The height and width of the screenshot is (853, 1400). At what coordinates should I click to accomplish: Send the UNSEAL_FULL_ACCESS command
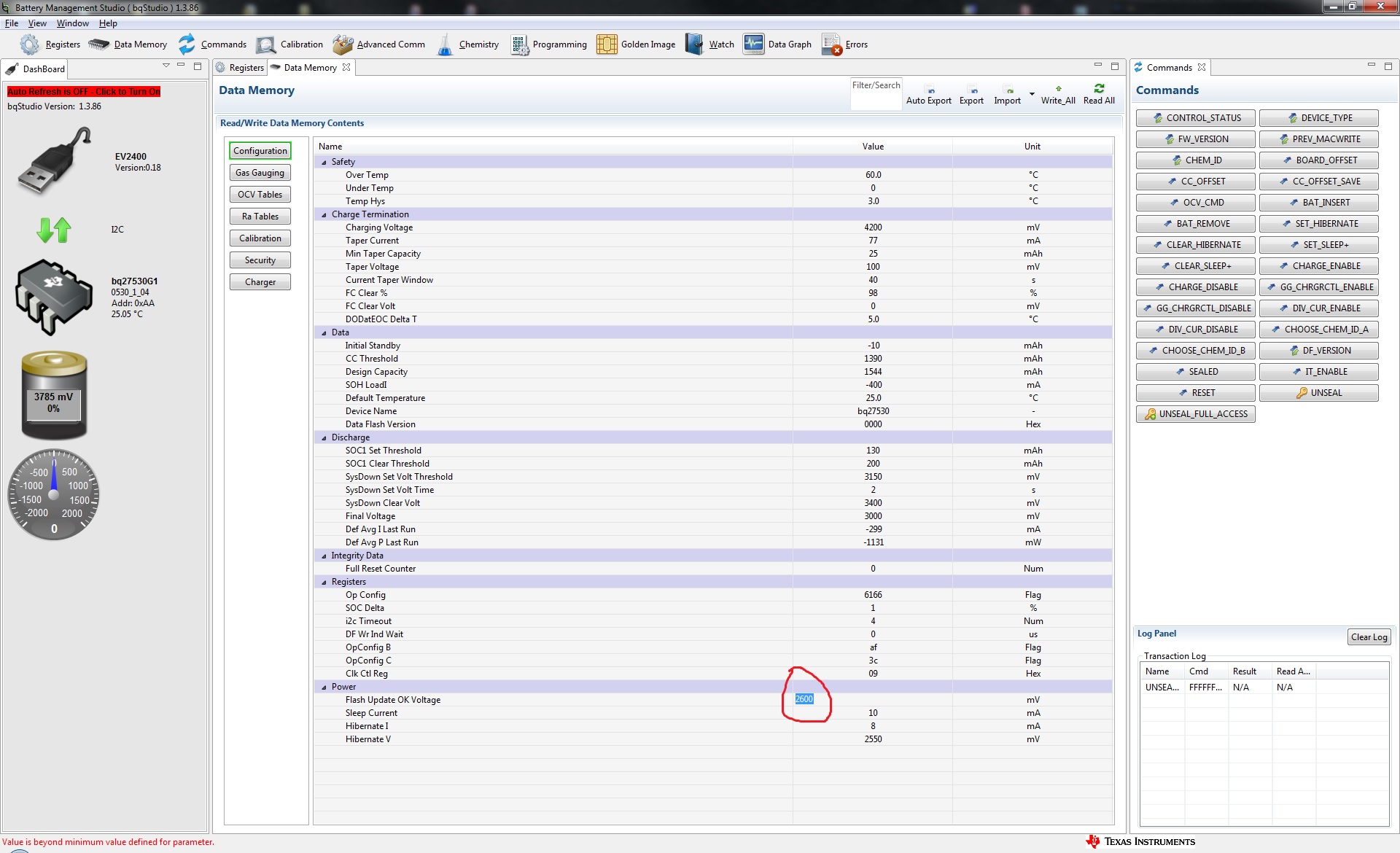[1196, 414]
